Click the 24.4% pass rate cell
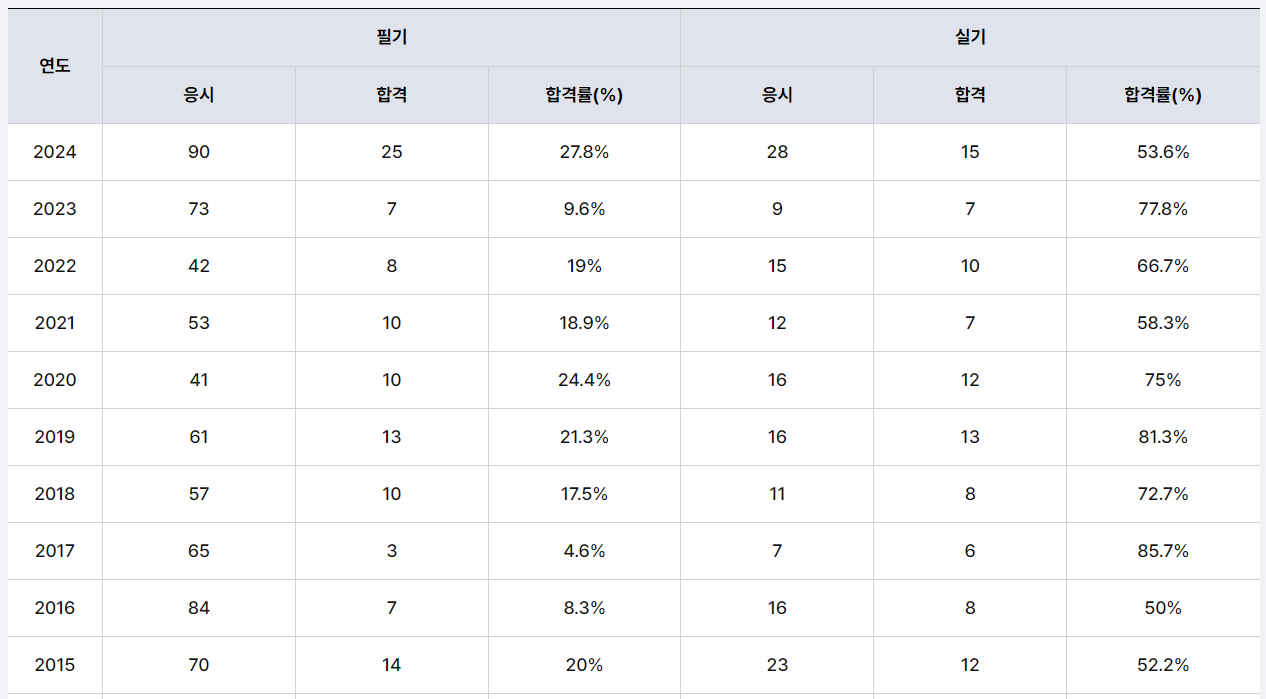 (x=584, y=380)
